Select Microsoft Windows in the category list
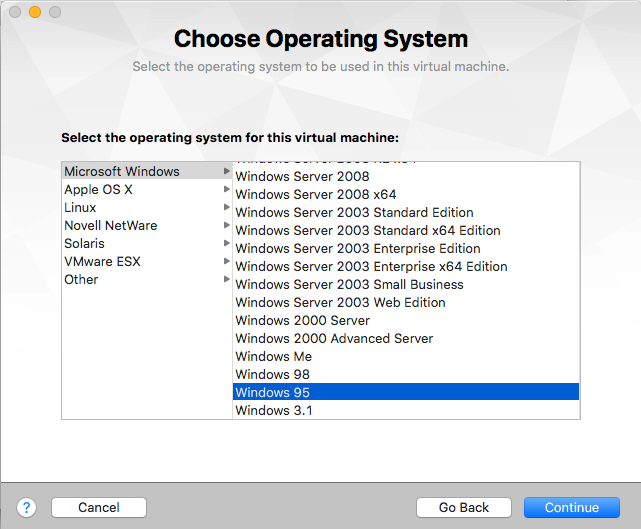This screenshot has height=529, width=641. click(122, 171)
